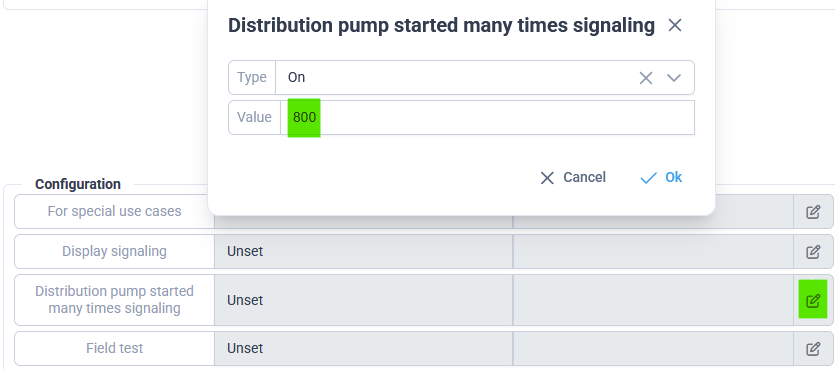Click the Type field label in dialog
This screenshot has height=369, width=835.
(x=252, y=78)
